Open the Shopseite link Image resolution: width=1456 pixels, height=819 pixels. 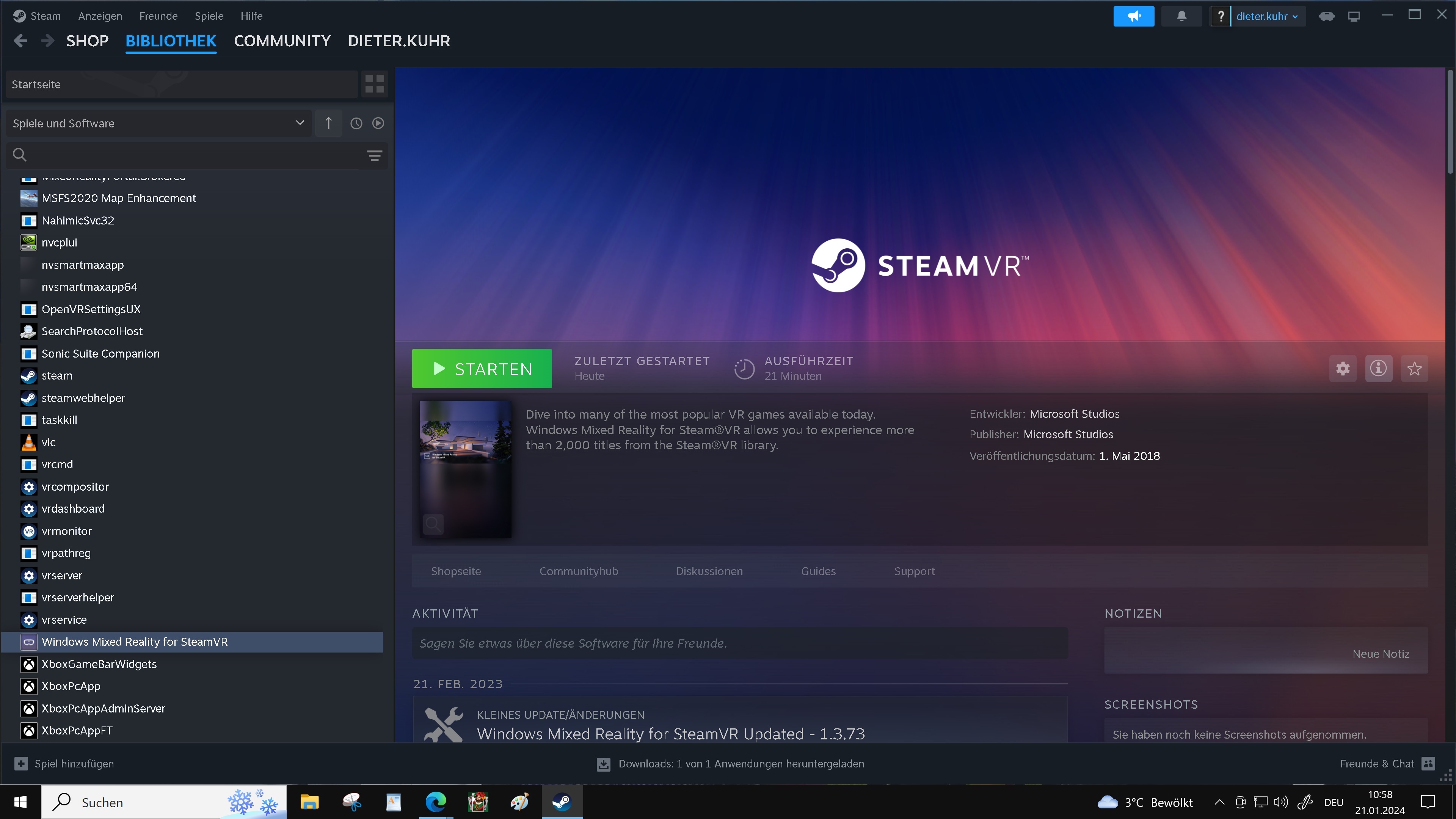tap(455, 571)
